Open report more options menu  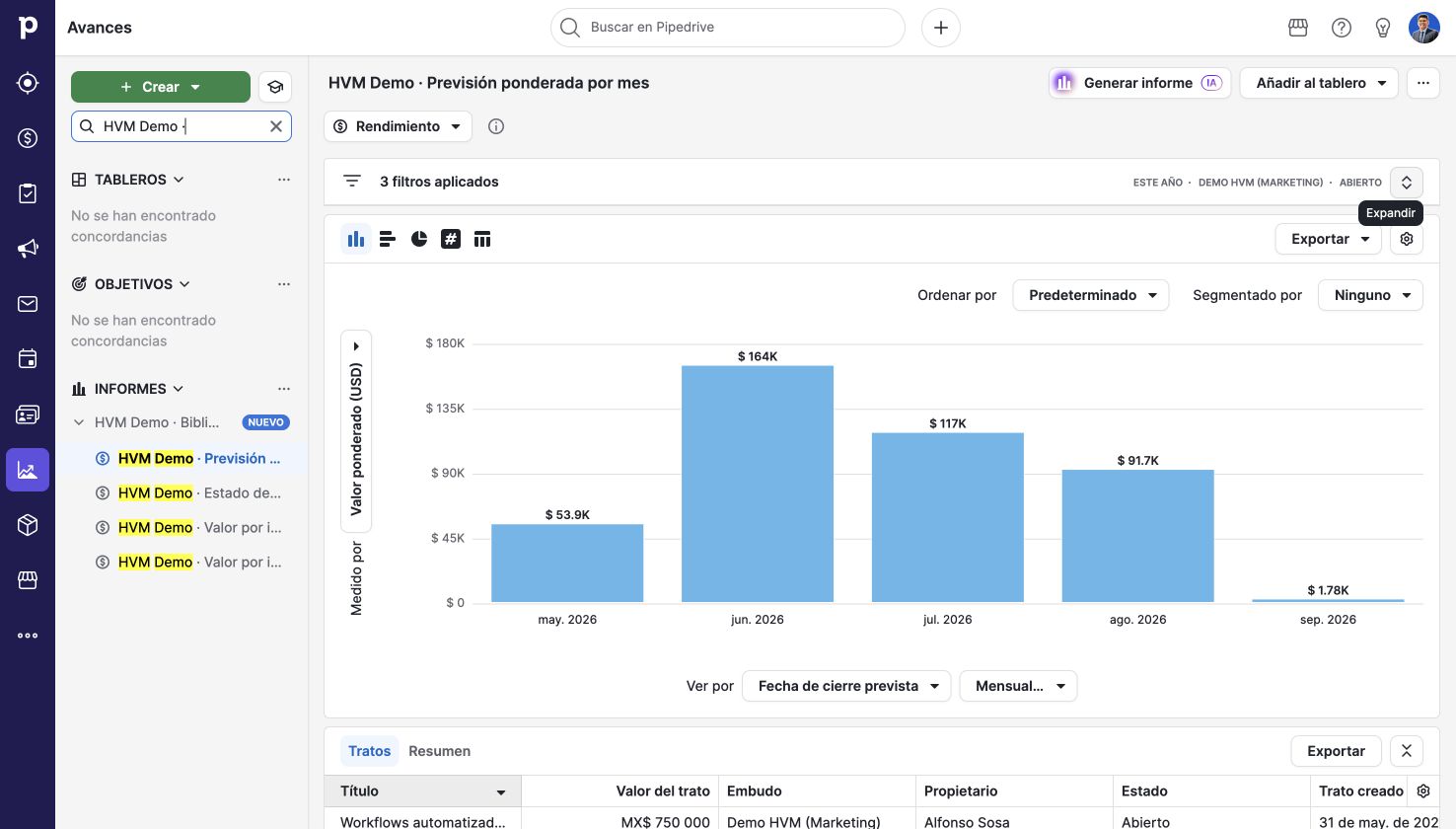tap(1423, 83)
